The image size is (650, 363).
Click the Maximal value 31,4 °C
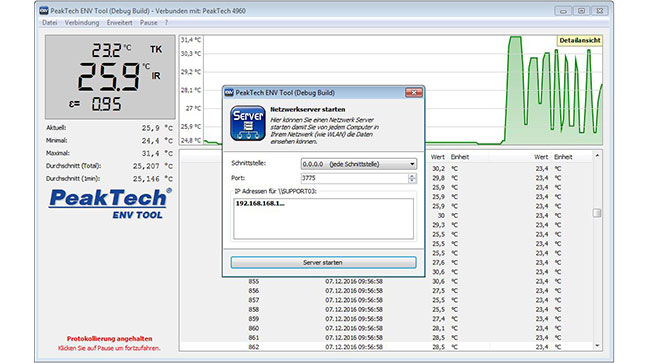[x=157, y=153]
